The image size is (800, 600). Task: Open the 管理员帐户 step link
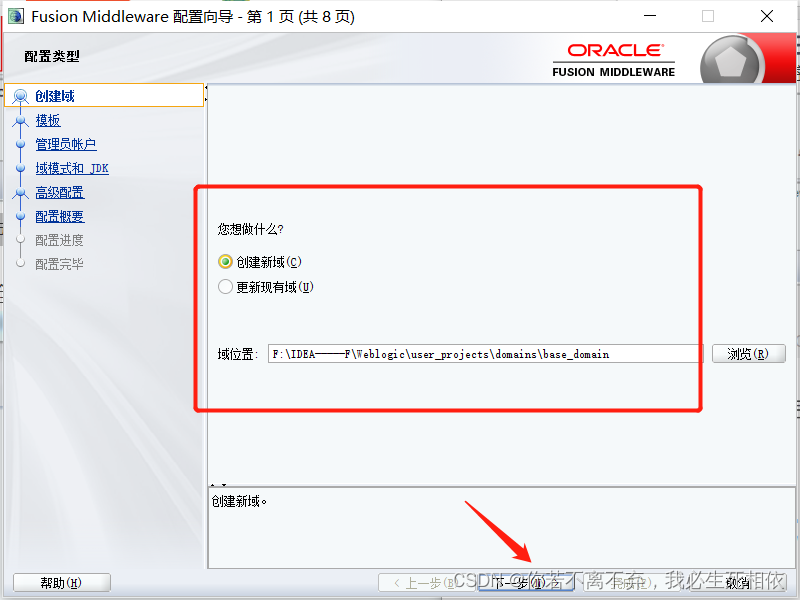(x=66, y=144)
